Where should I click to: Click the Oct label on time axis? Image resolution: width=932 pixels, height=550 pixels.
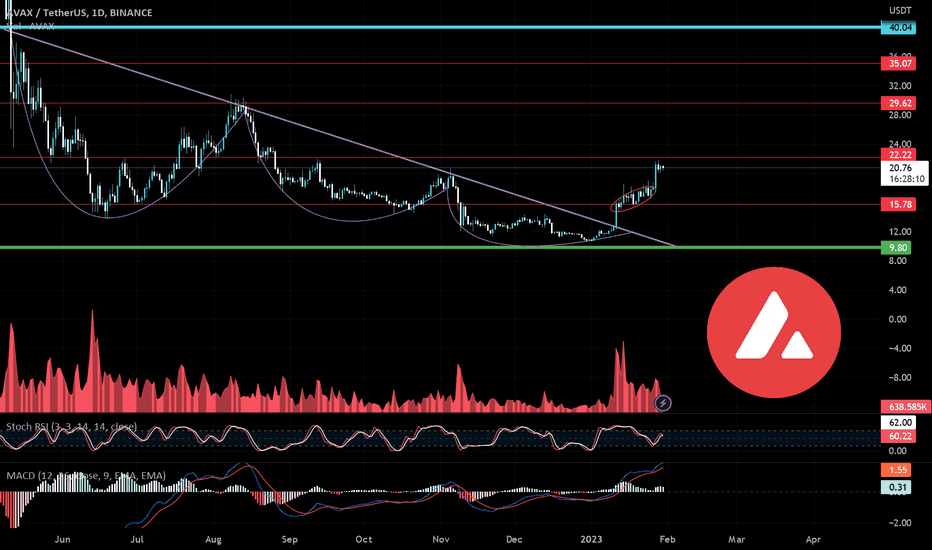click(x=364, y=539)
